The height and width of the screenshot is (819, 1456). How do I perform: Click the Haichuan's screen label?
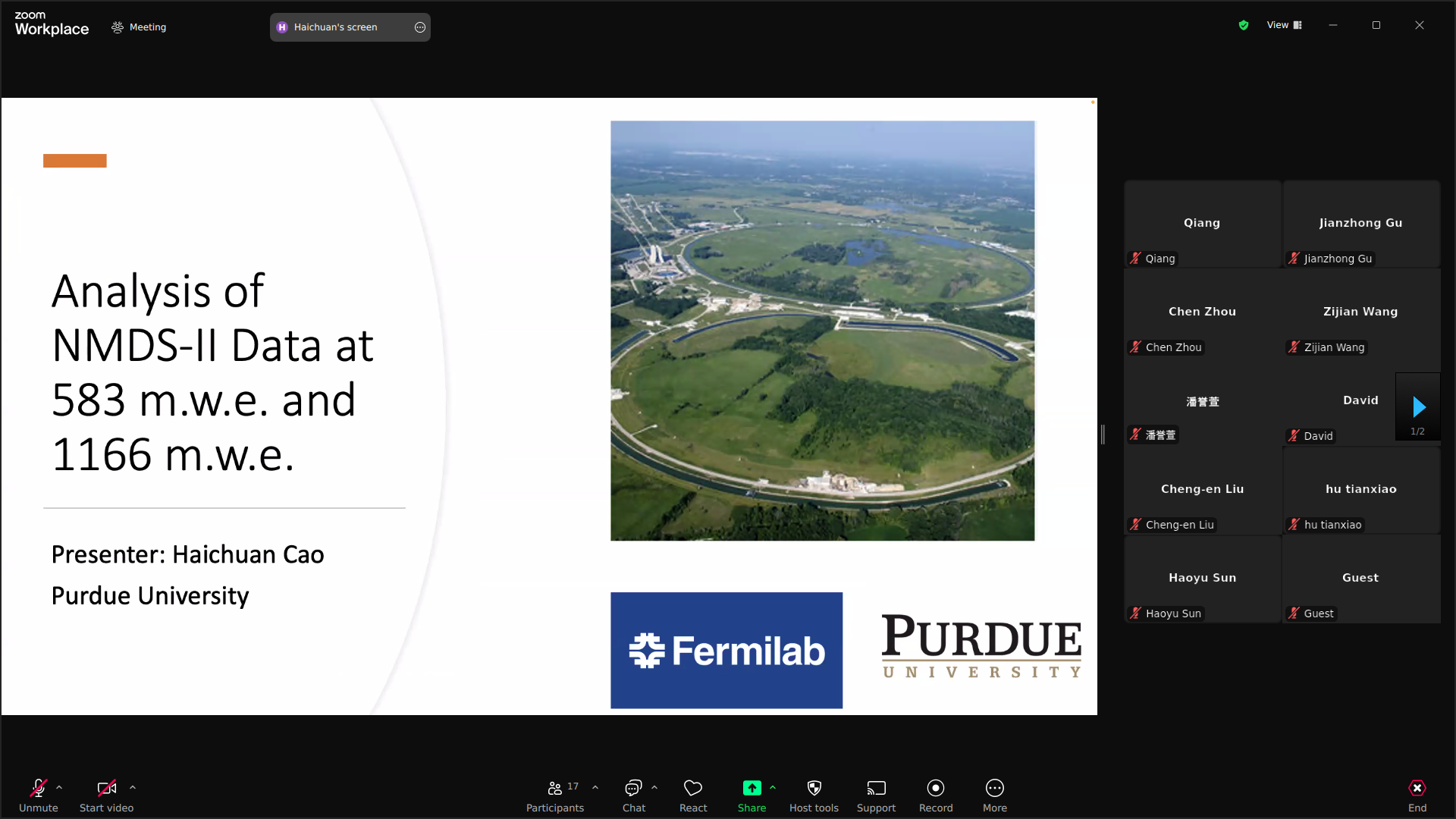point(335,27)
